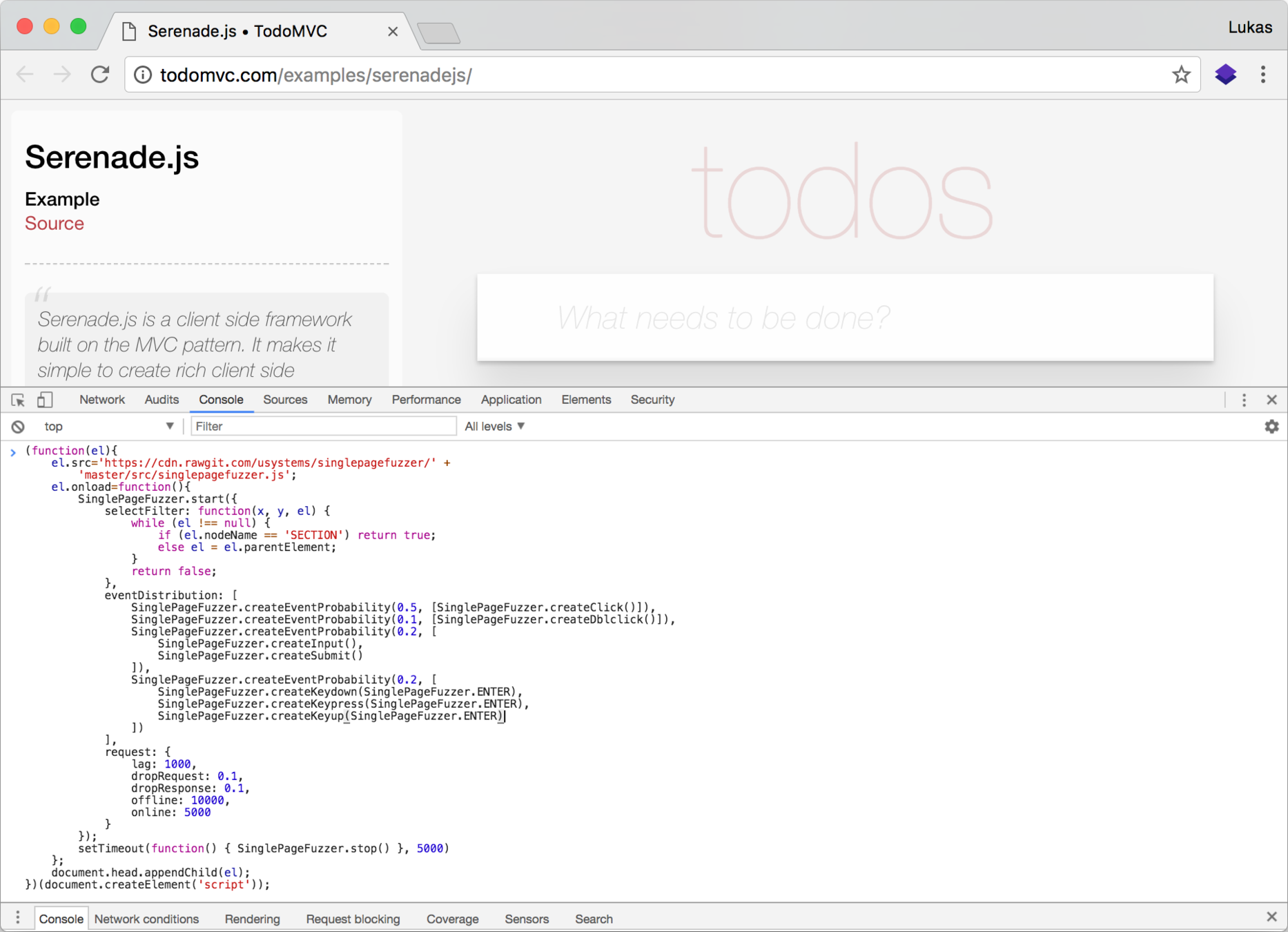Open the purple diamond extension
Image resolution: width=1288 pixels, height=932 pixels.
pos(1226,75)
